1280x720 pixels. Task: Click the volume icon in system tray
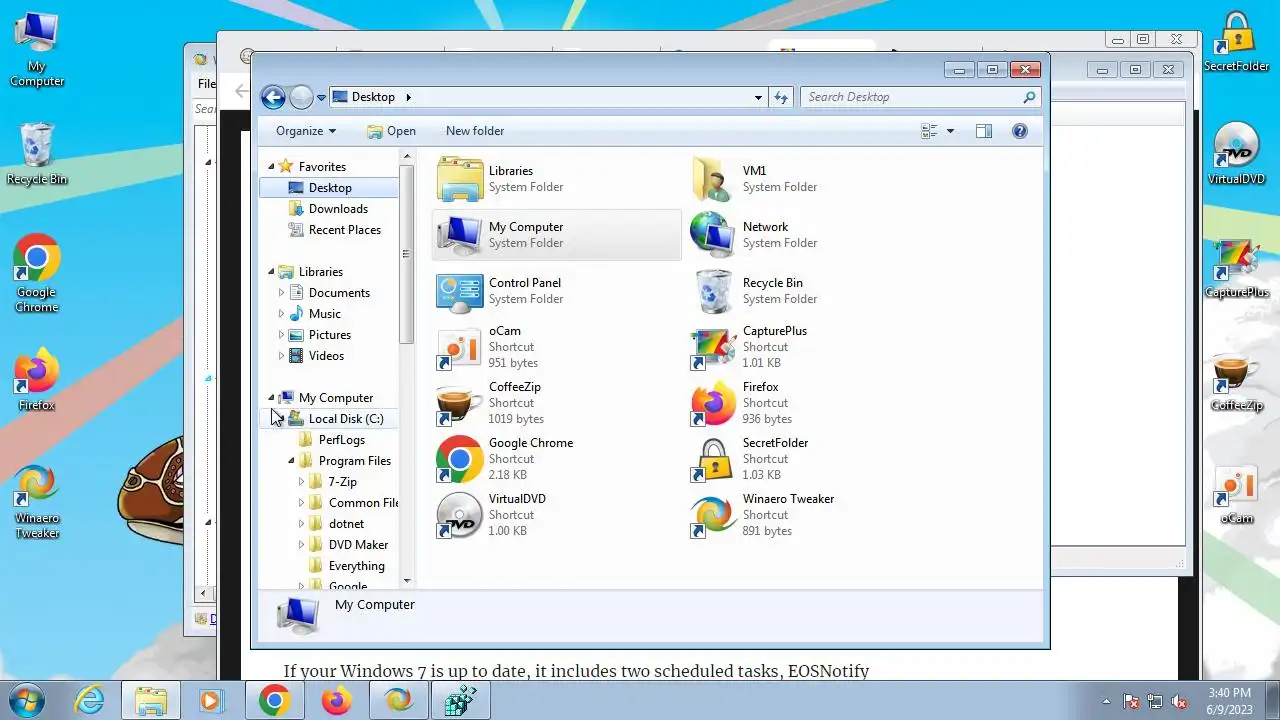tap(1179, 701)
